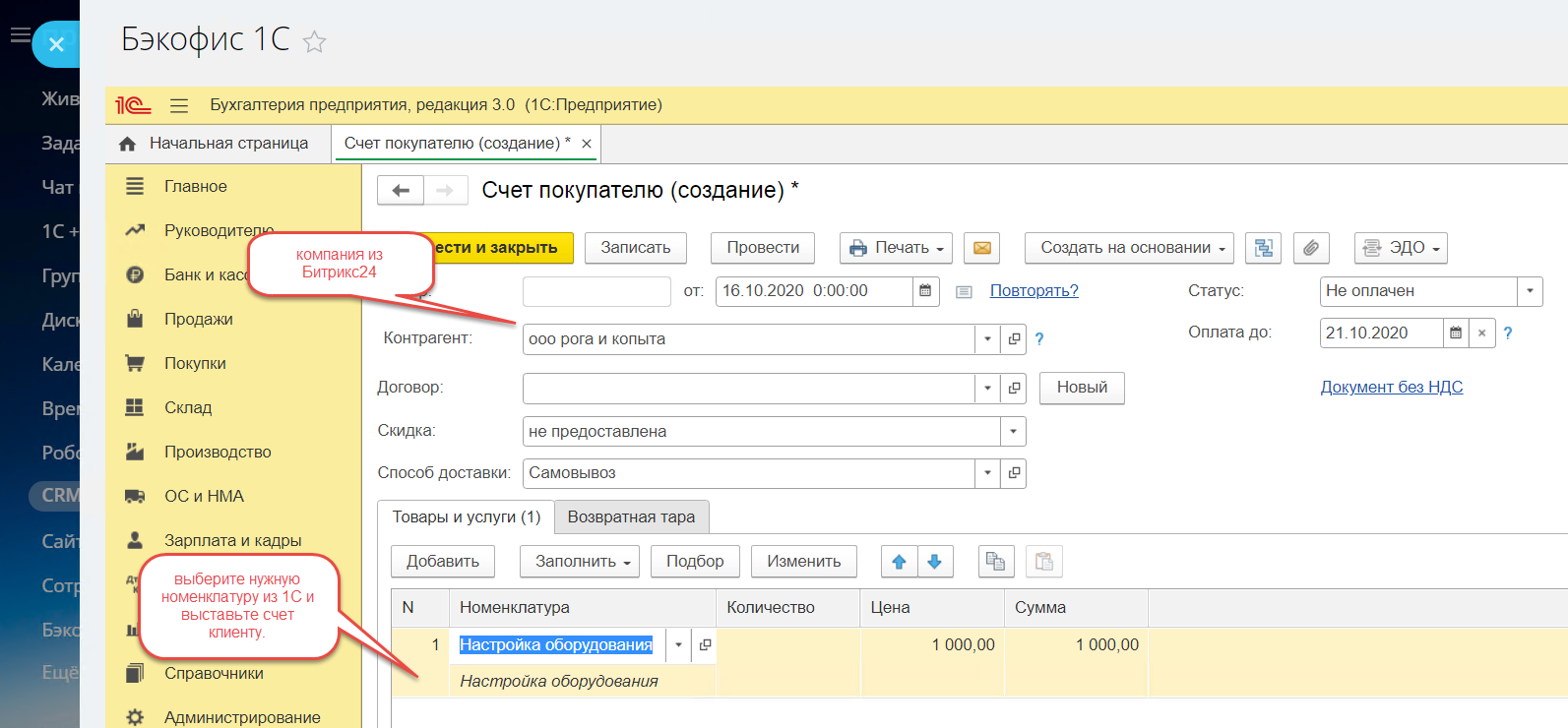Open the Способ доставки record card icon
The width and height of the screenshot is (1568, 728).
(1014, 473)
